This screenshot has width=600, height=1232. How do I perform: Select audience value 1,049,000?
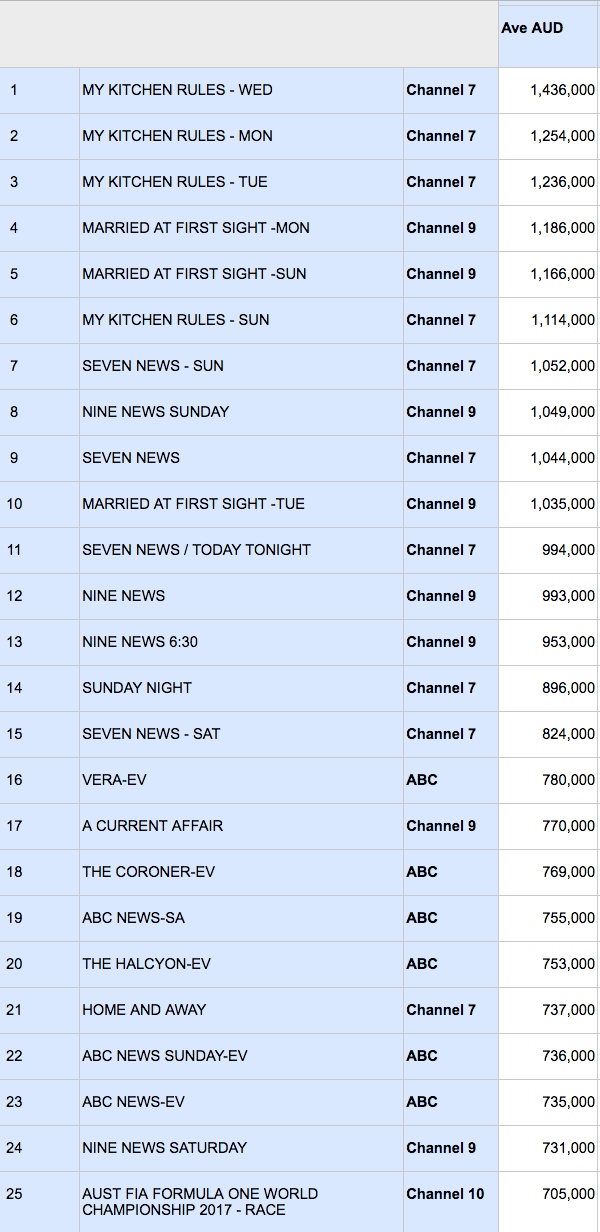pos(548,412)
